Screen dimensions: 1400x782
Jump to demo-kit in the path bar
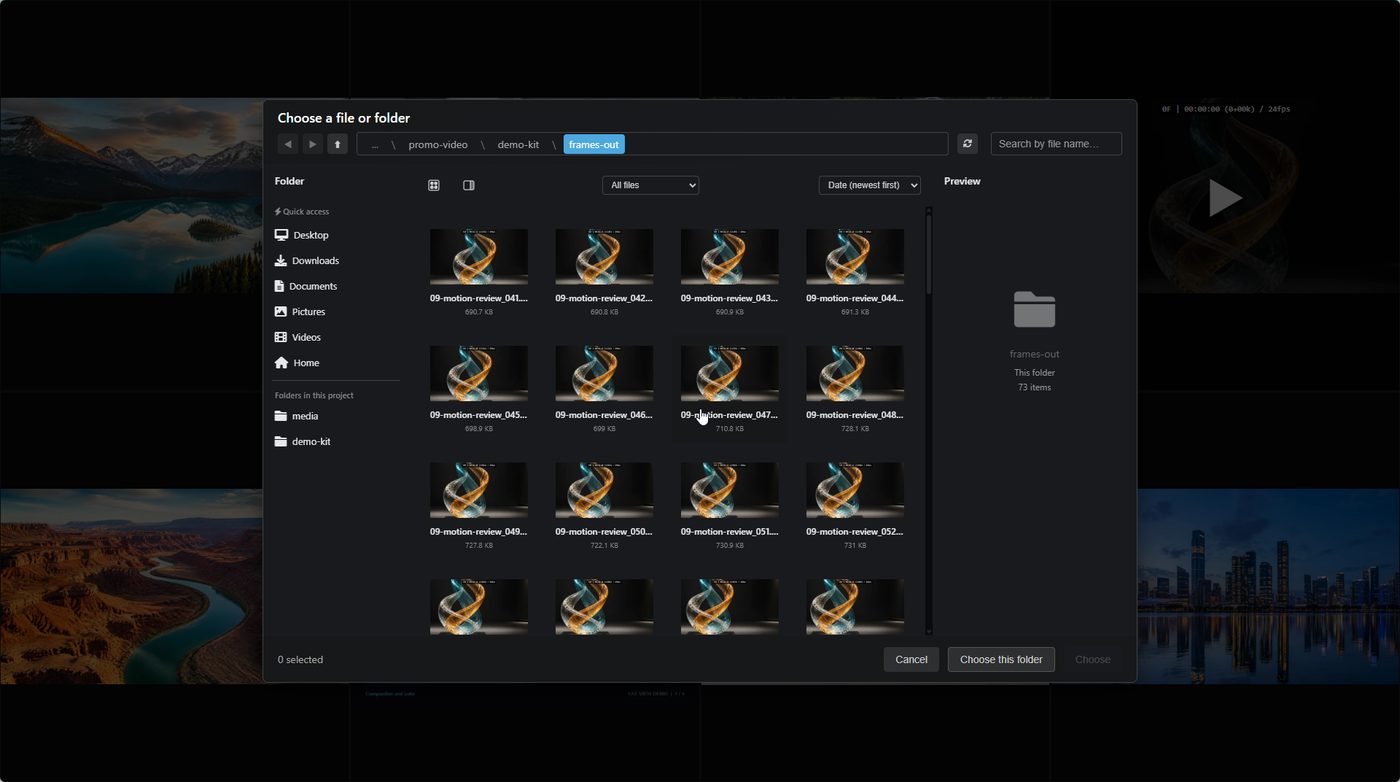[x=518, y=145]
